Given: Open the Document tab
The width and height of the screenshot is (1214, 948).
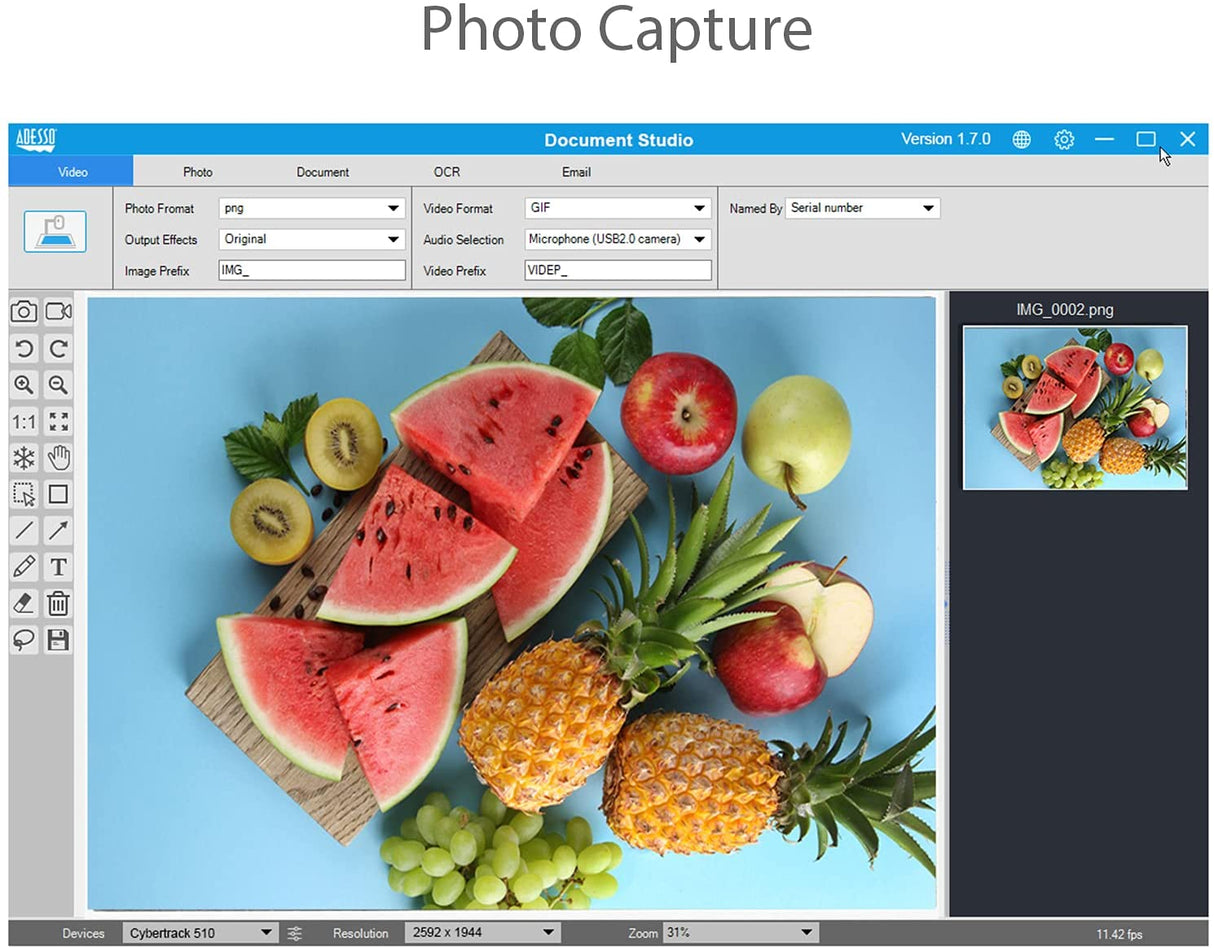Looking at the screenshot, I should [x=322, y=172].
